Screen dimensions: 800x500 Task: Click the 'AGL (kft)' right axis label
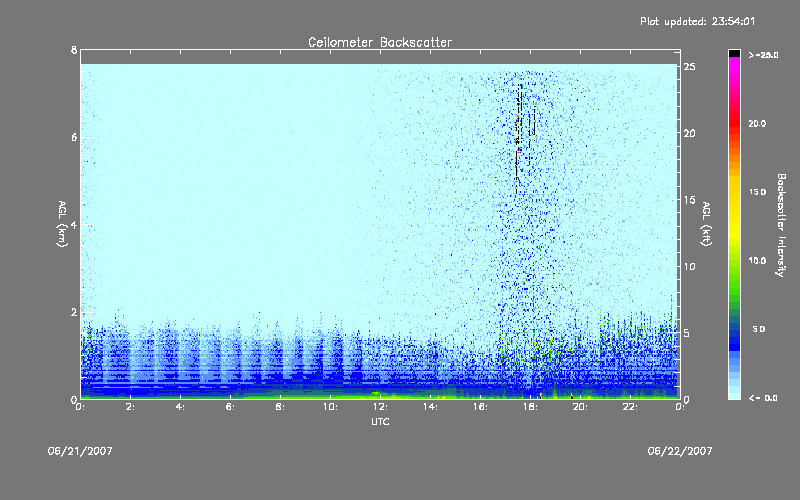[706, 224]
